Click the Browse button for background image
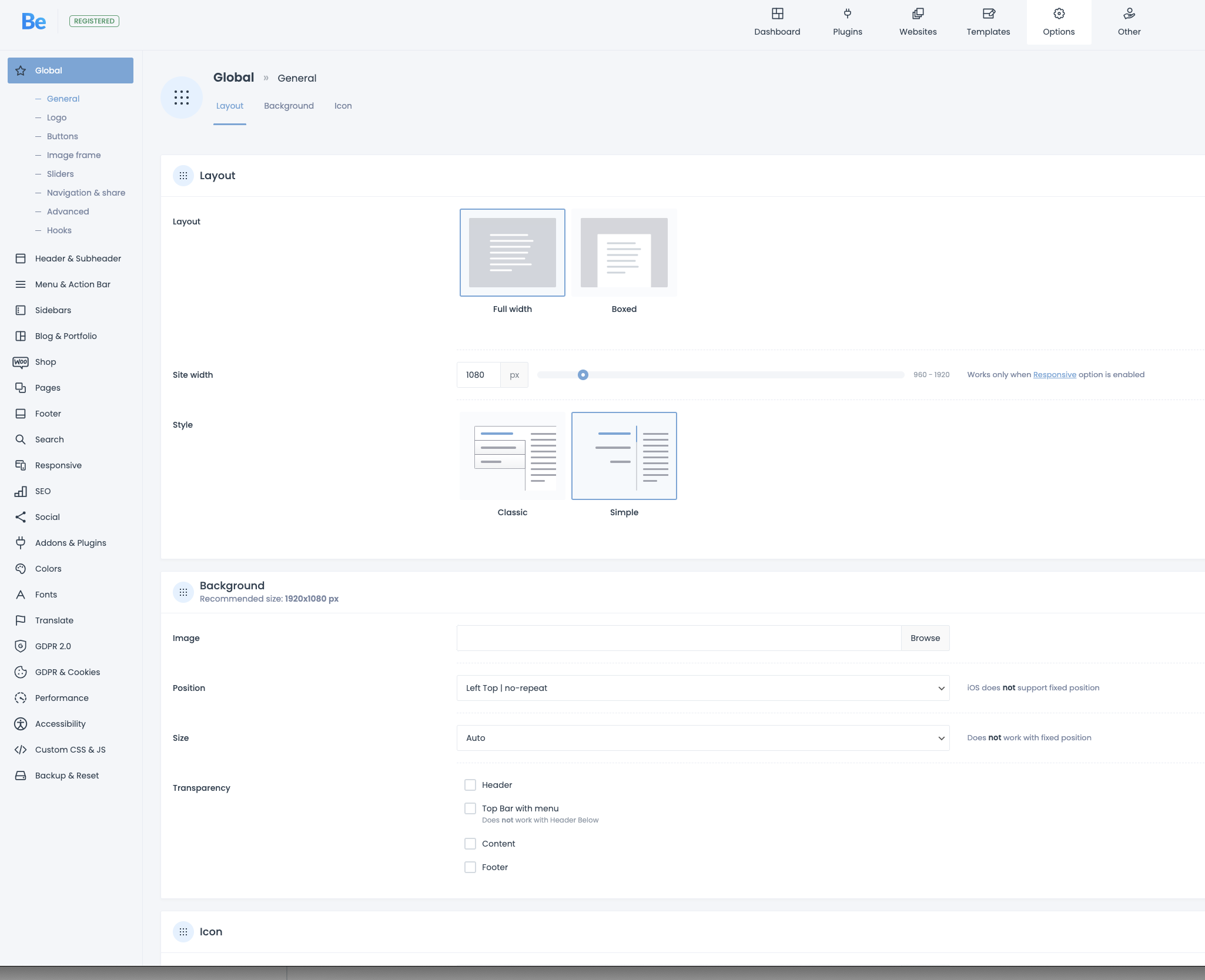Screen dimensions: 1205x980 coord(925,638)
